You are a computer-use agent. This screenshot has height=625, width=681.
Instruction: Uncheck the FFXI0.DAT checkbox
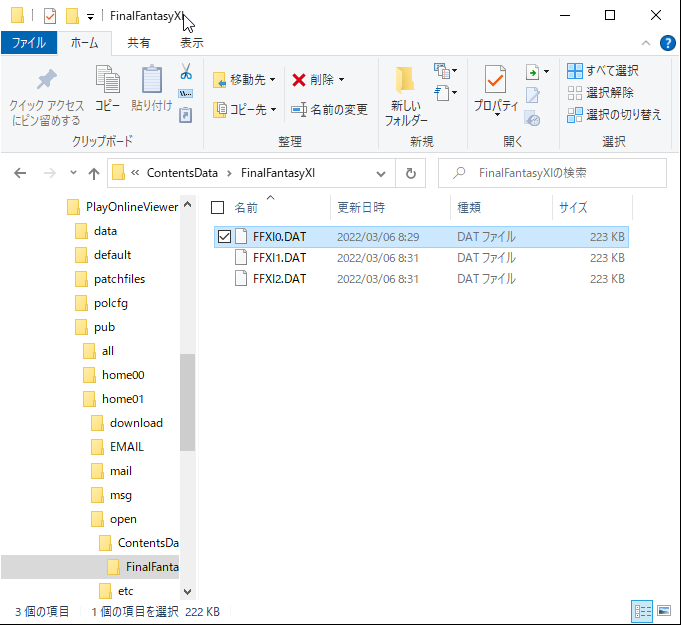click(x=224, y=237)
